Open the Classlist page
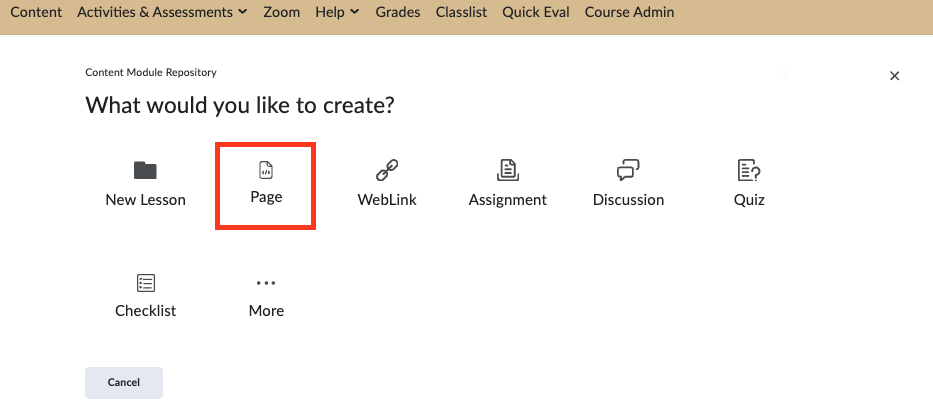933x417 pixels. pos(463,13)
